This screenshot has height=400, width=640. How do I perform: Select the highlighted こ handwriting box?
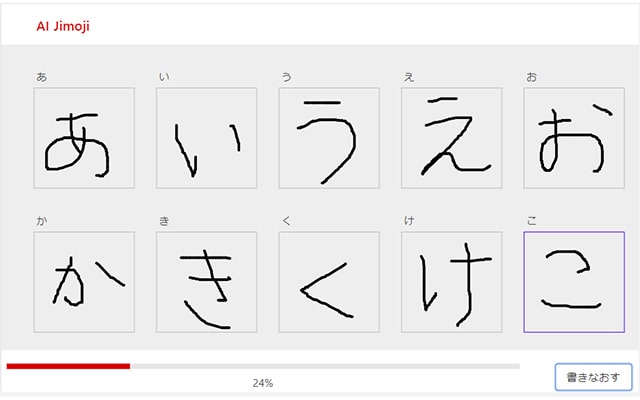574,282
